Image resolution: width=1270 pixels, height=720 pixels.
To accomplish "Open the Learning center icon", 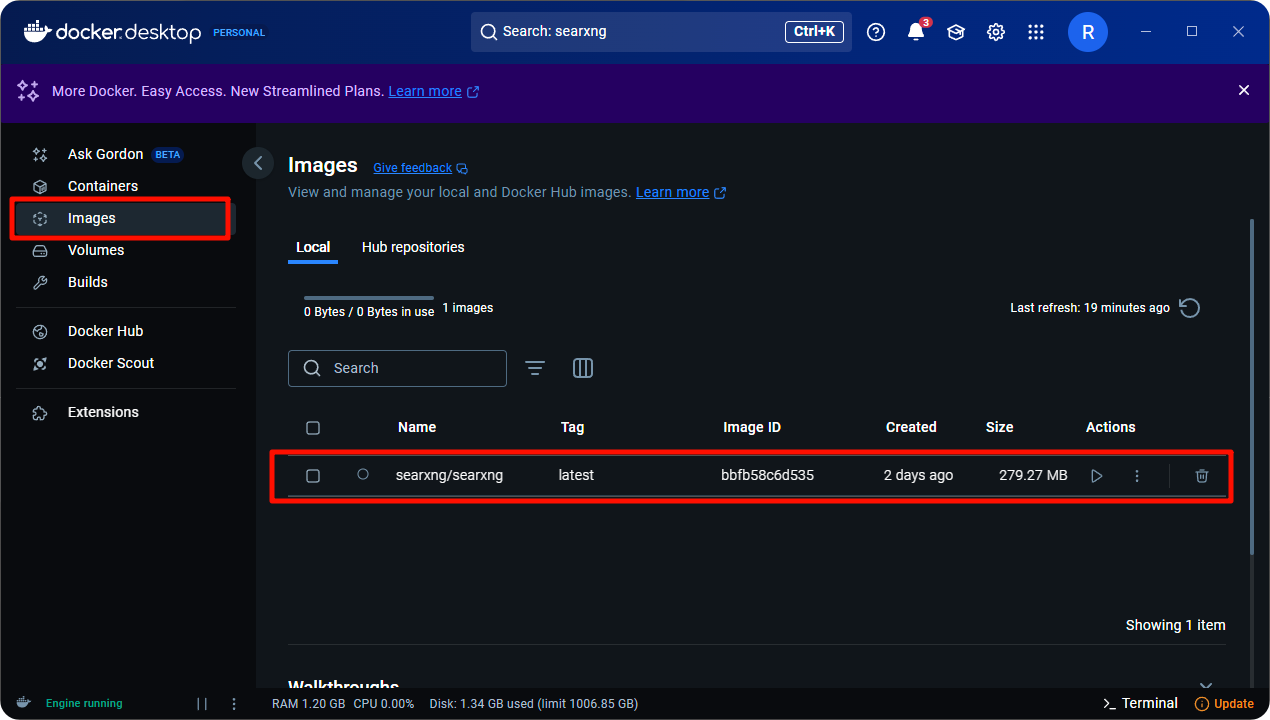I will tap(955, 32).
